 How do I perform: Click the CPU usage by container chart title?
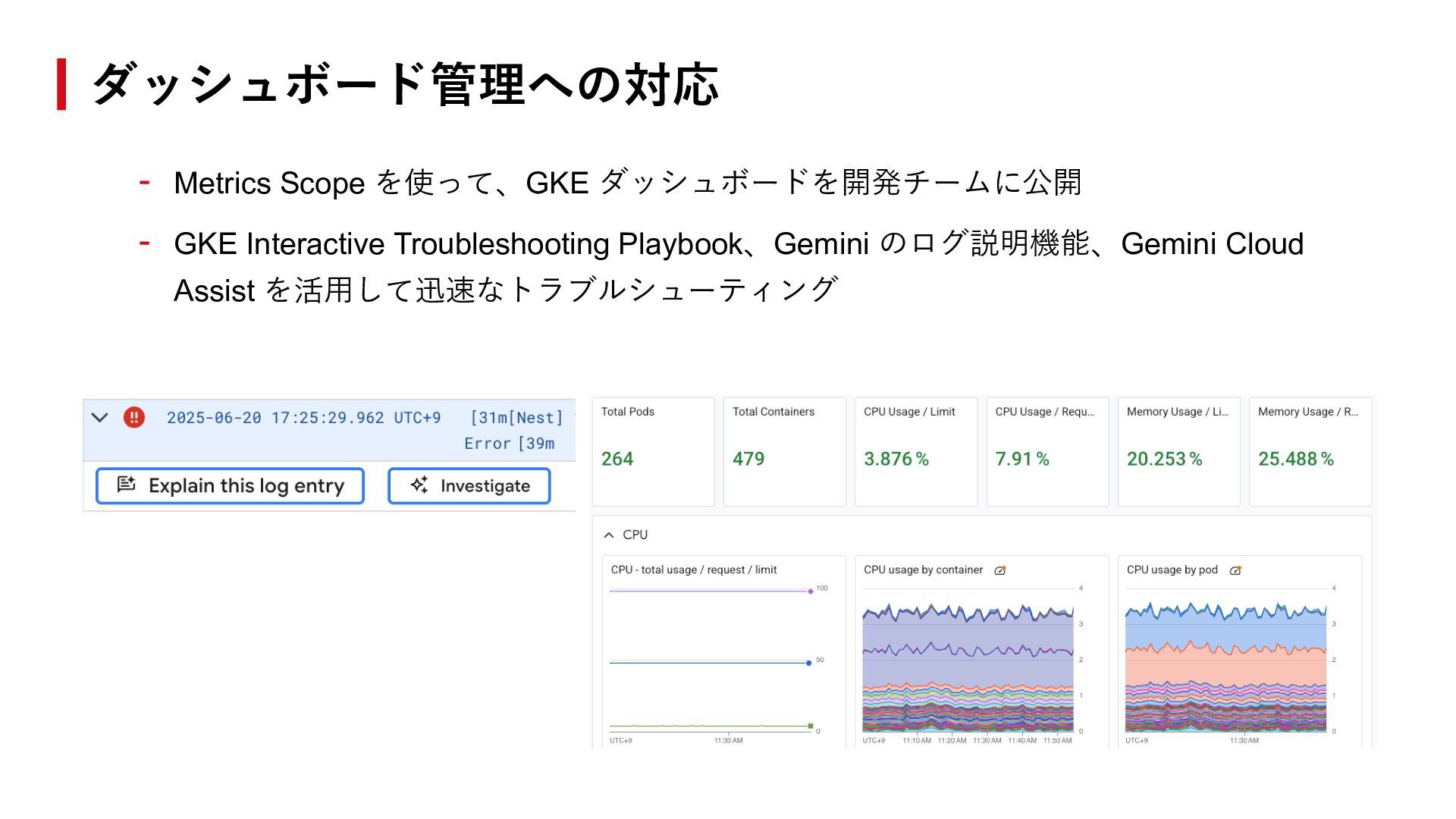click(923, 570)
